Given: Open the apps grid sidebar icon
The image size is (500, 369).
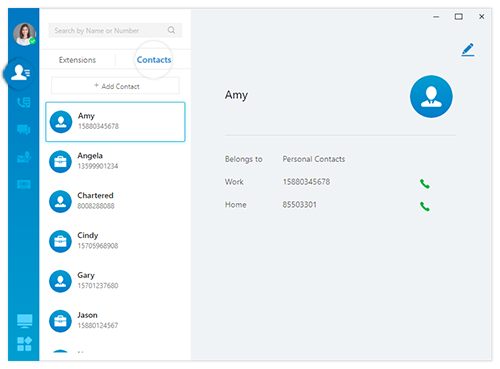Looking at the screenshot, I should (x=24, y=344).
